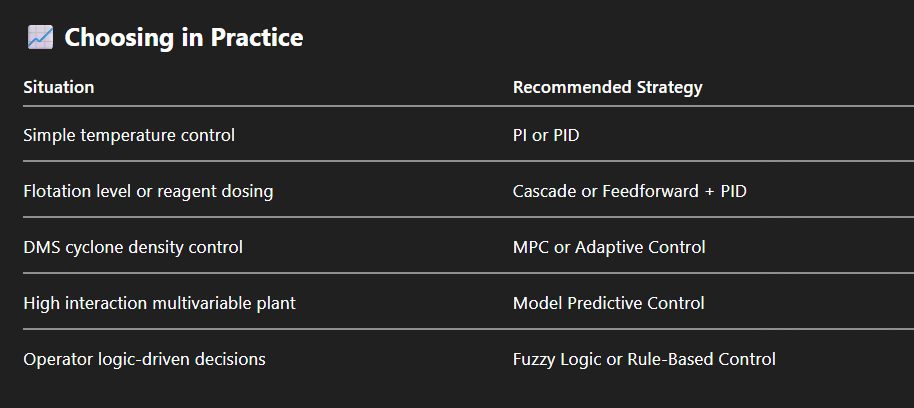The height and width of the screenshot is (408, 914).
Task: Select the "Simple temperature control" cell
Action: click(129, 134)
